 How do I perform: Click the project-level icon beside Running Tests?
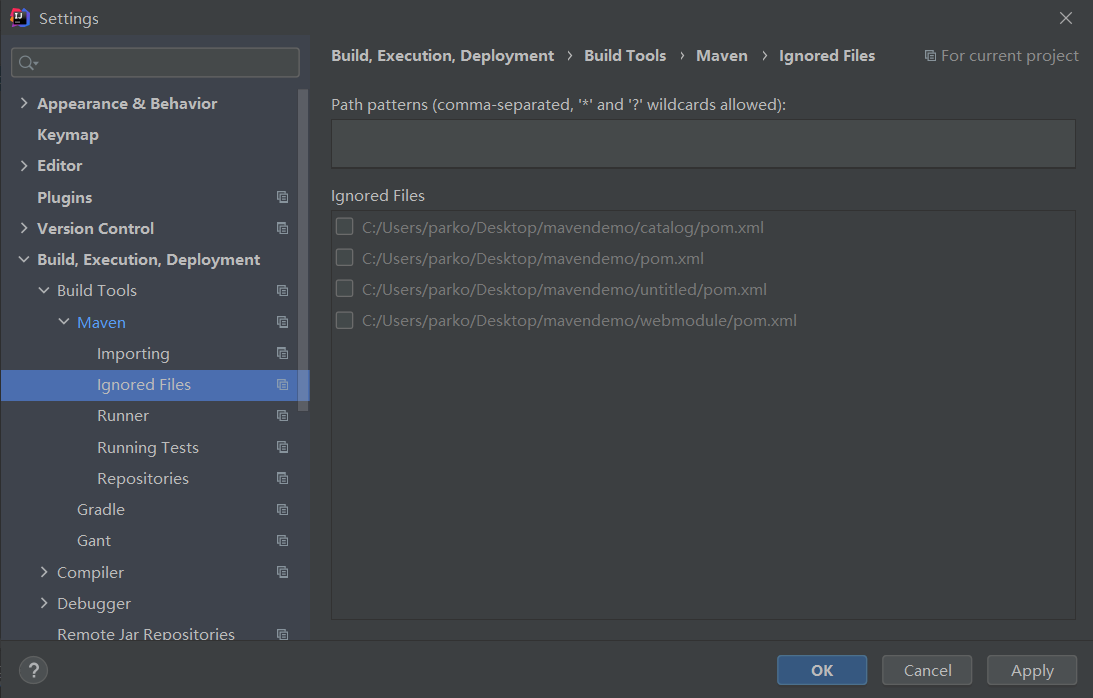click(282, 447)
